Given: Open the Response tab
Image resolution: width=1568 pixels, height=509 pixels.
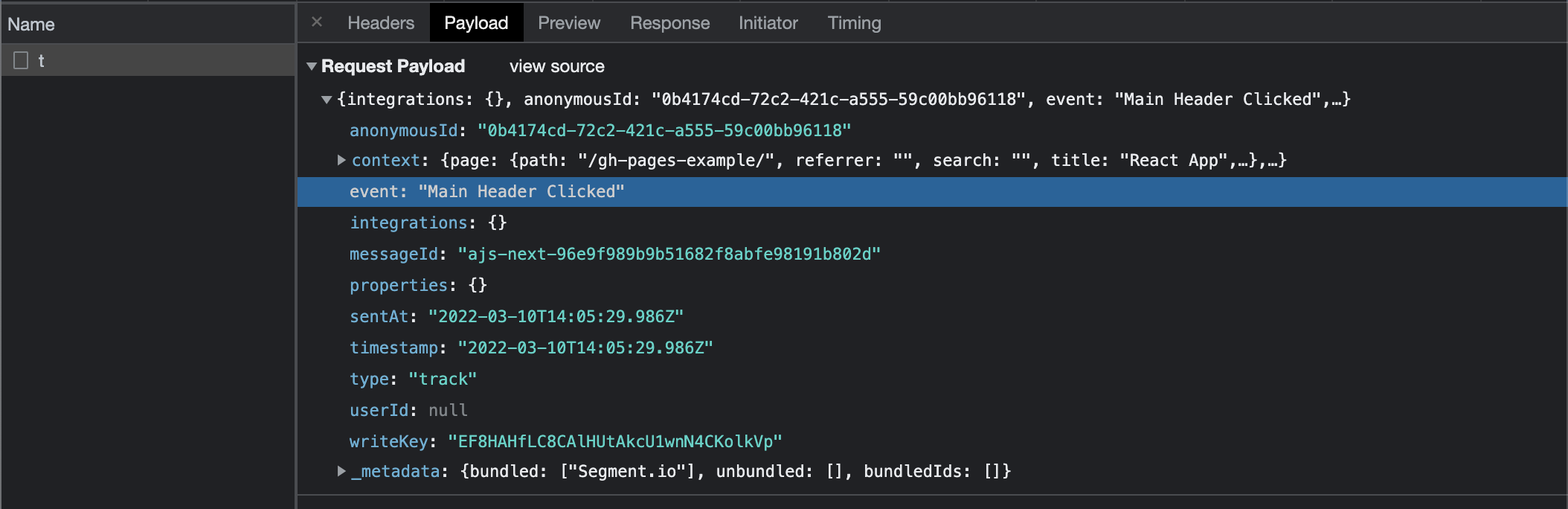Looking at the screenshot, I should 669,23.
